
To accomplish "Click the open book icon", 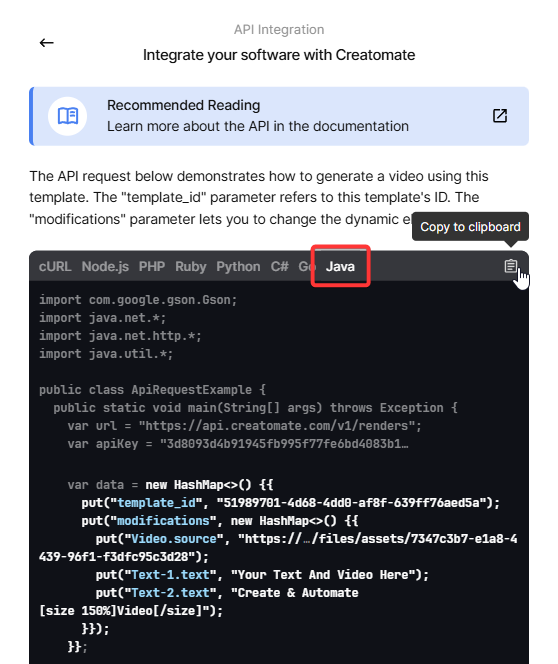I will click(68, 116).
